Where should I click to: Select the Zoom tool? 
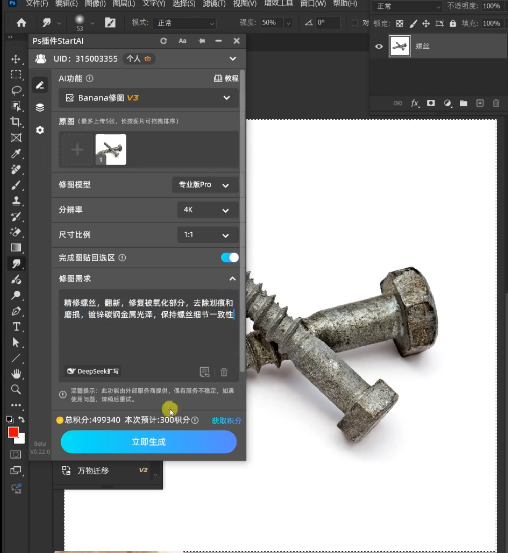coord(16,389)
